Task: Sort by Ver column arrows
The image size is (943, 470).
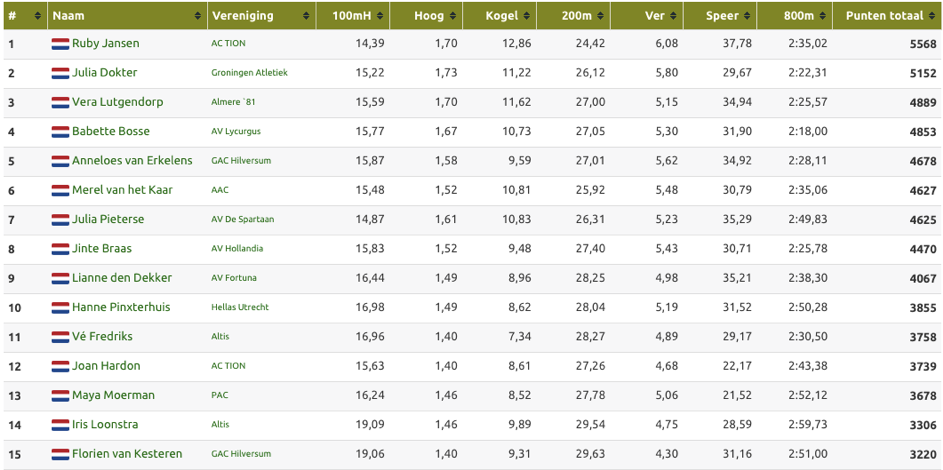Action: tap(674, 17)
